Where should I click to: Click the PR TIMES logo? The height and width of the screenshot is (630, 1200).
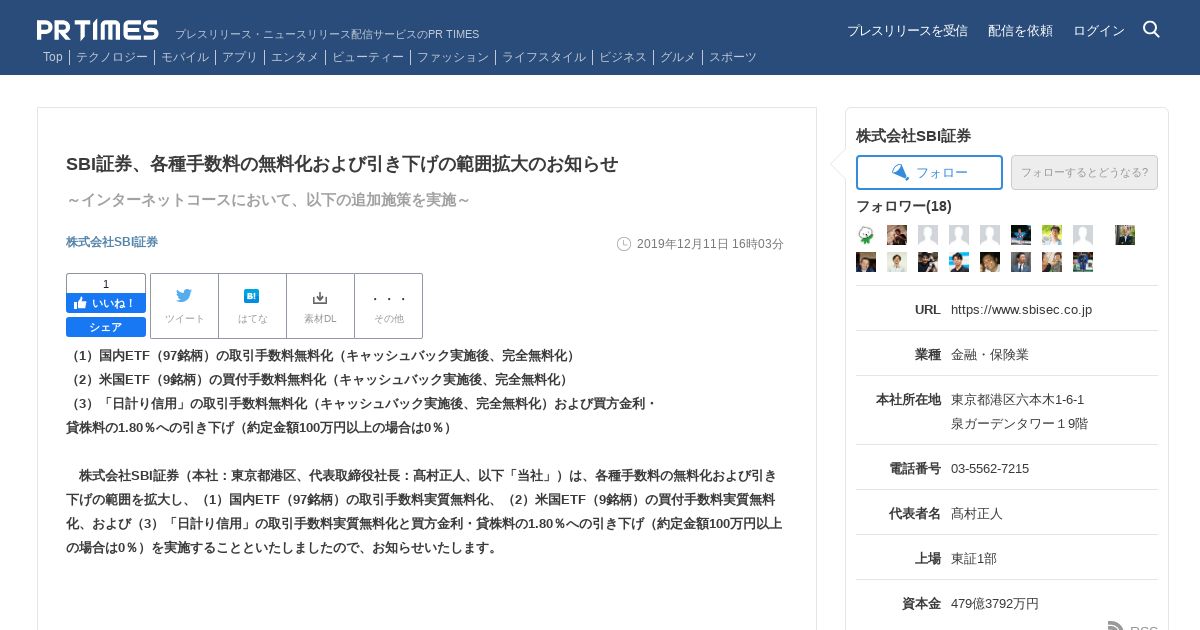coord(98,30)
